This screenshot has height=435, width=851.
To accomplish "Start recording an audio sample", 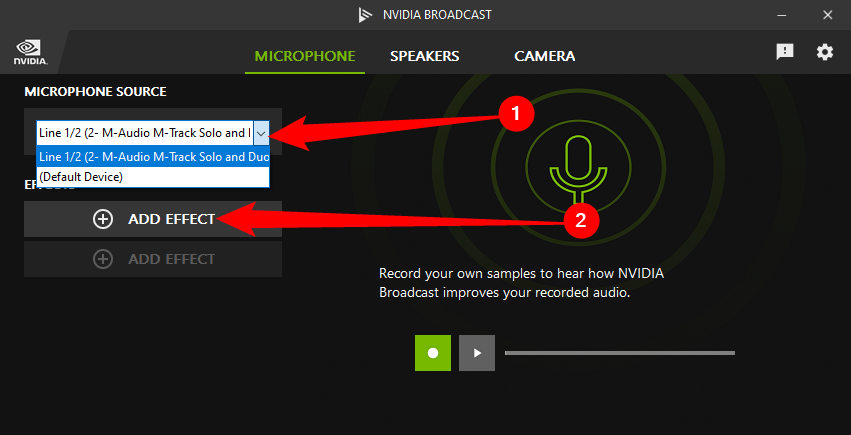I will (433, 353).
